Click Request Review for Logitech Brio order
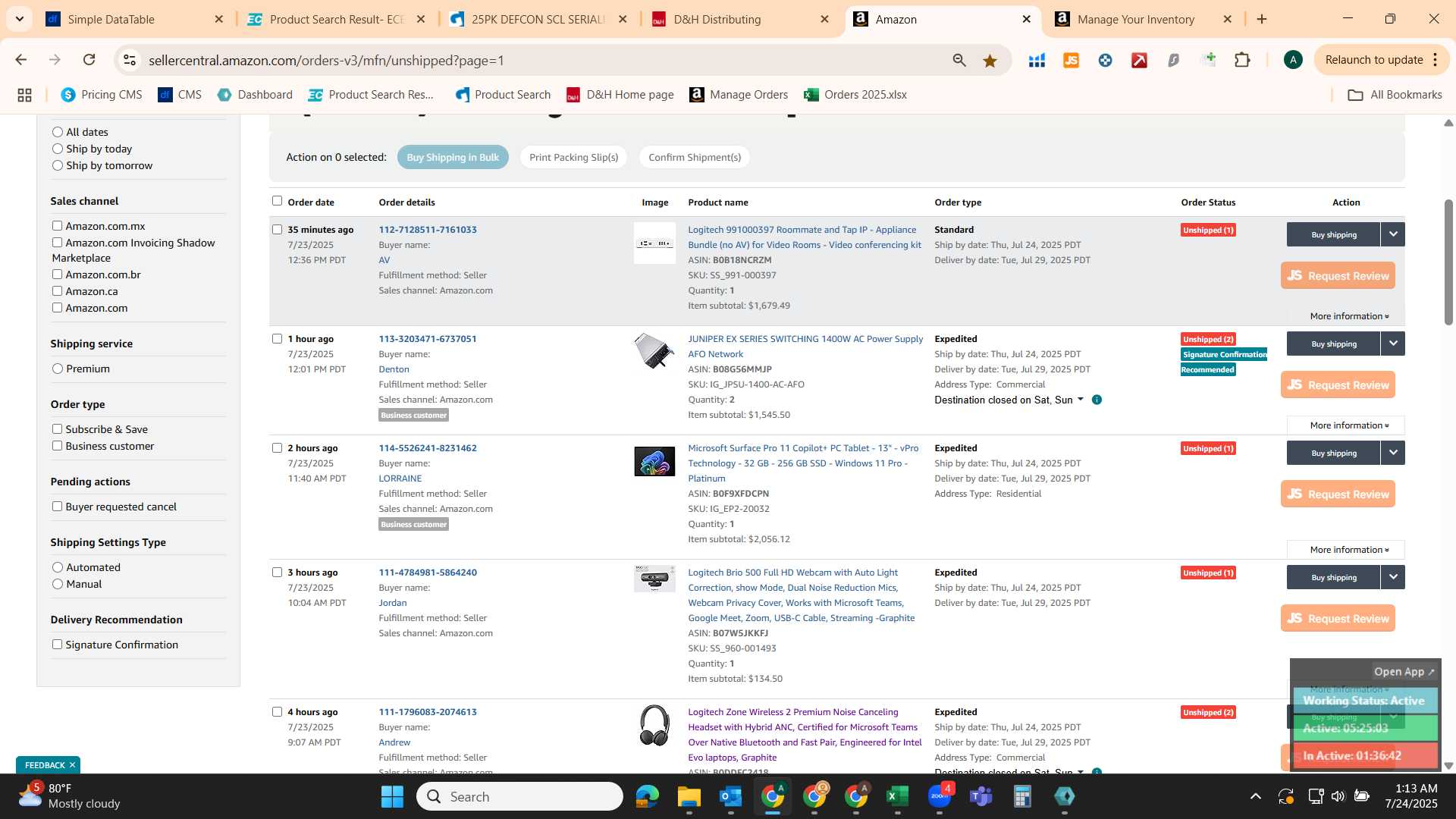1456x819 pixels. [1338, 618]
